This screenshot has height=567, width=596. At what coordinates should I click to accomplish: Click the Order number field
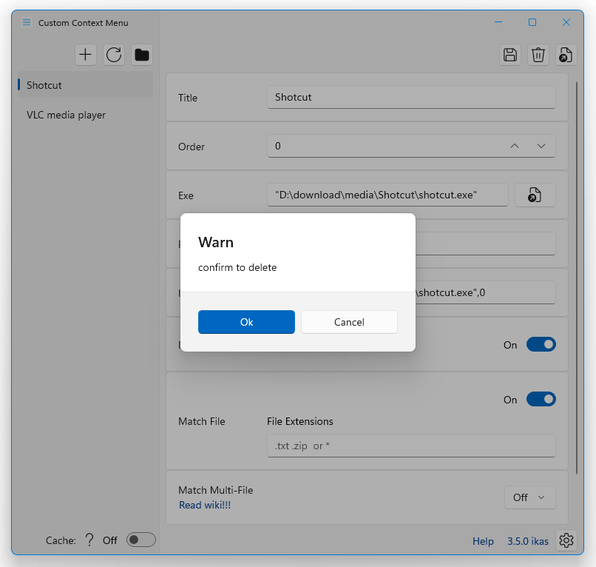tap(411, 146)
